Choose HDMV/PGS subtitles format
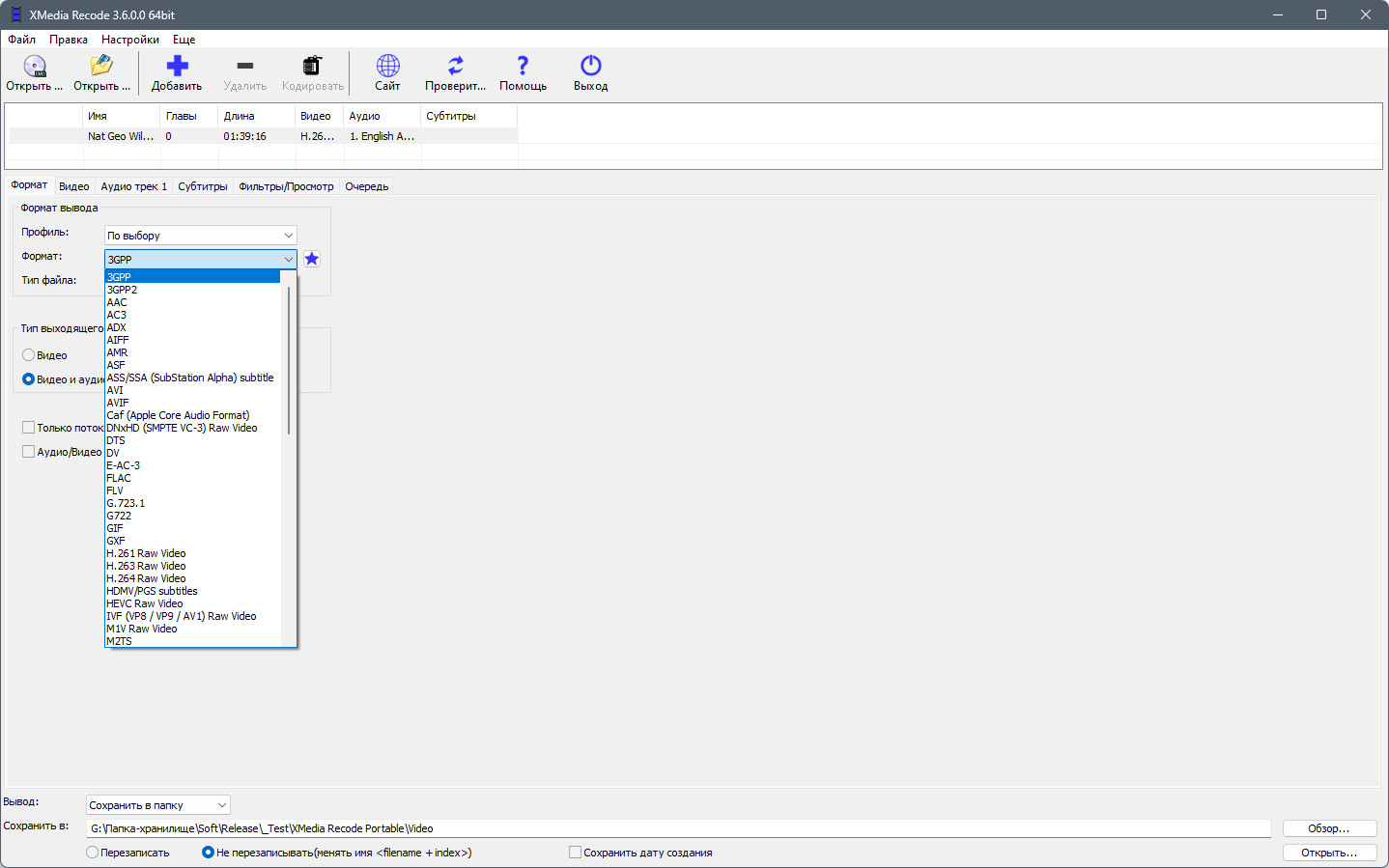This screenshot has height=868, width=1389. [x=192, y=591]
